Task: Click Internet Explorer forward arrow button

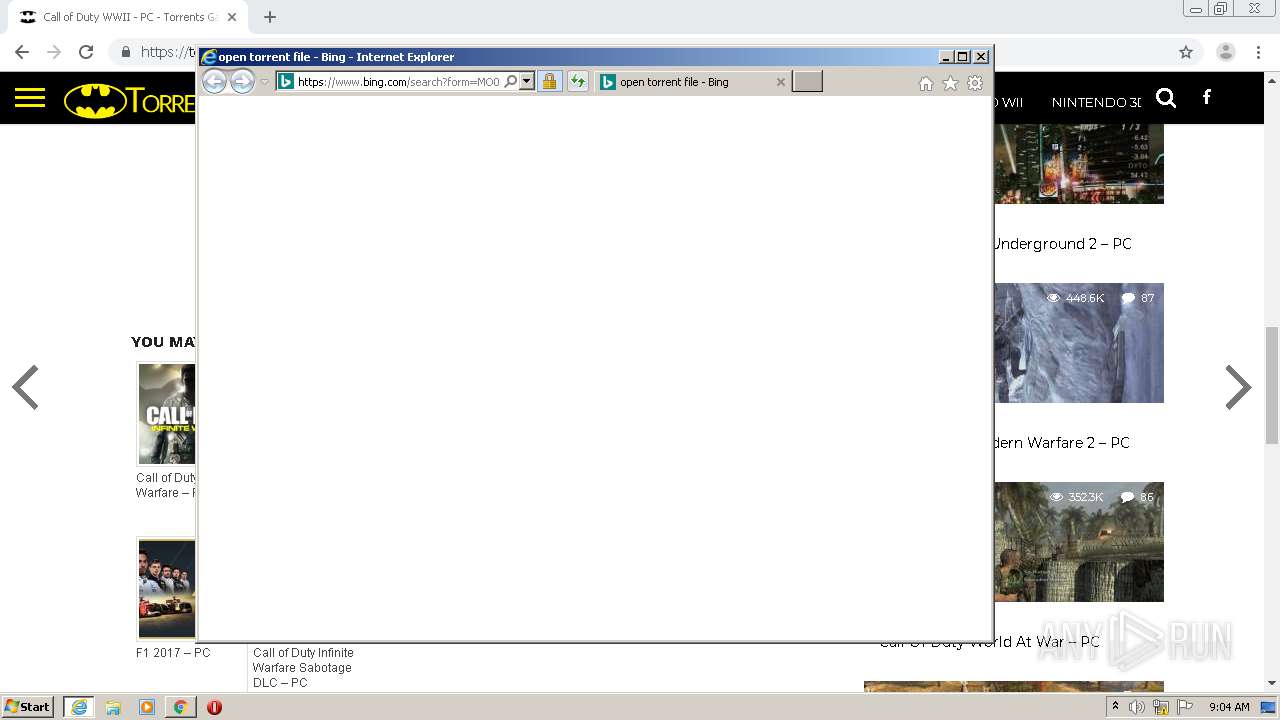Action: [242, 82]
